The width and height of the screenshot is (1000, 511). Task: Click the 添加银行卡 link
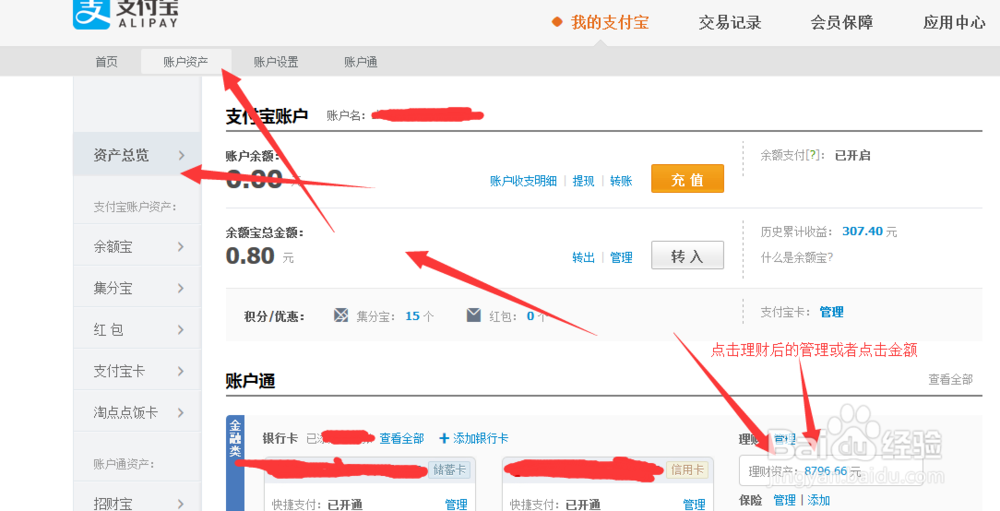click(480, 438)
